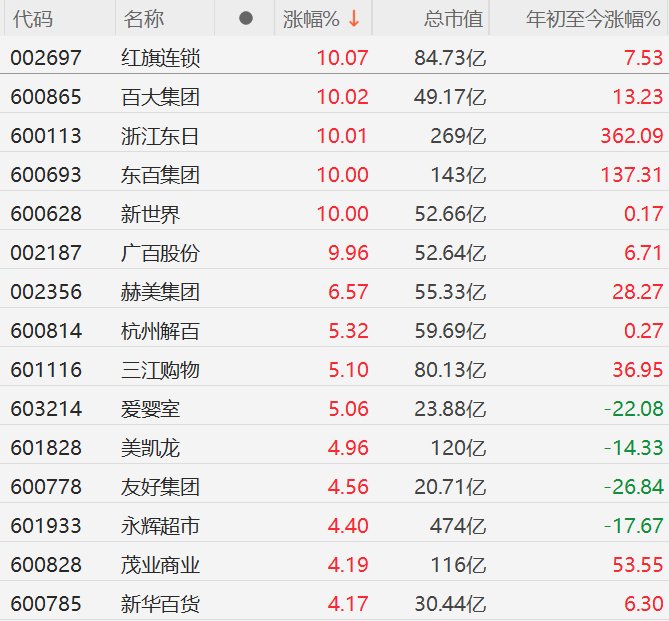This screenshot has width=669, height=621.
Task: Sort by the 代码 column header
Action: coord(33,19)
